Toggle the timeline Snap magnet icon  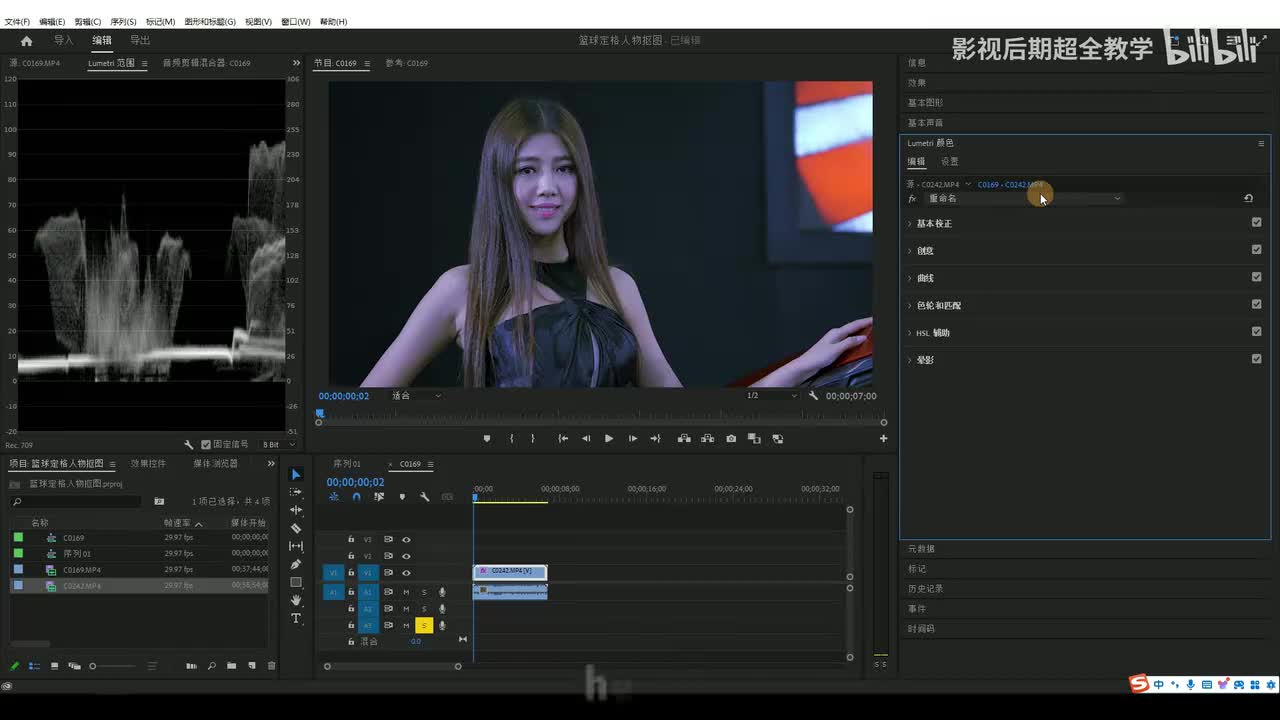(356, 497)
